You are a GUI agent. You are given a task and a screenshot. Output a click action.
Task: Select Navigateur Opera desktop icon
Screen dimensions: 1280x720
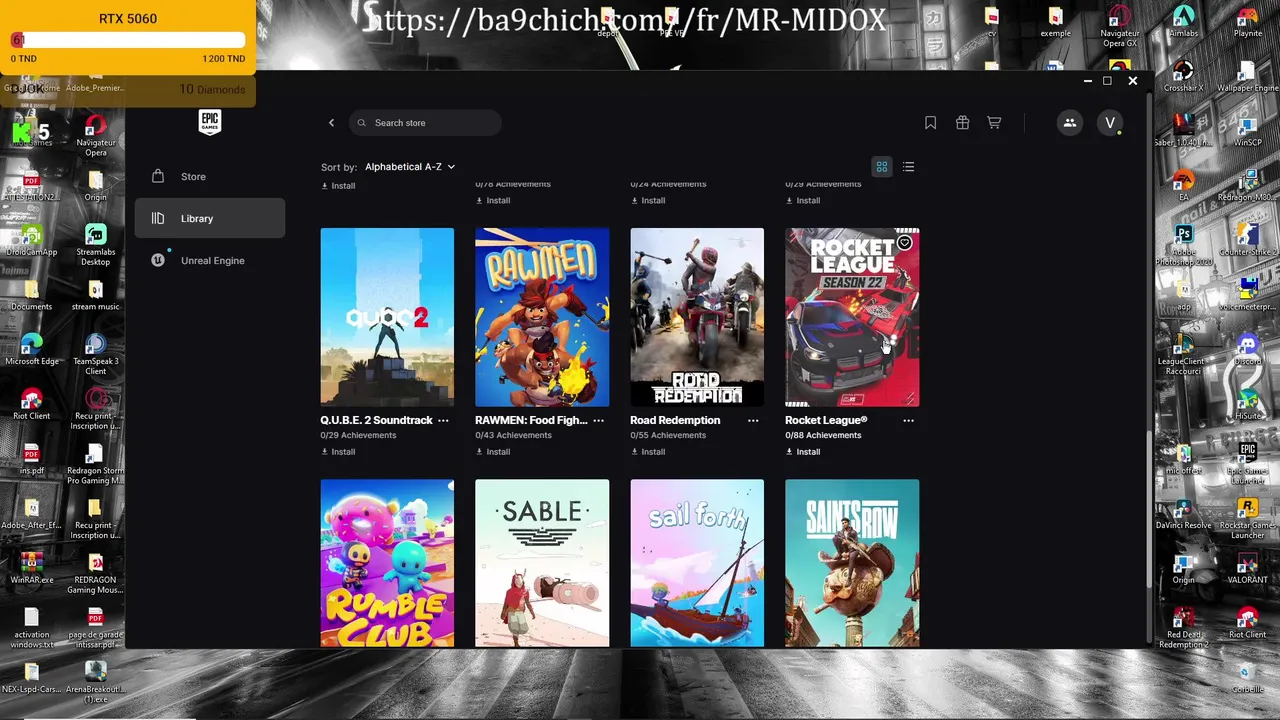coord(96,135)
